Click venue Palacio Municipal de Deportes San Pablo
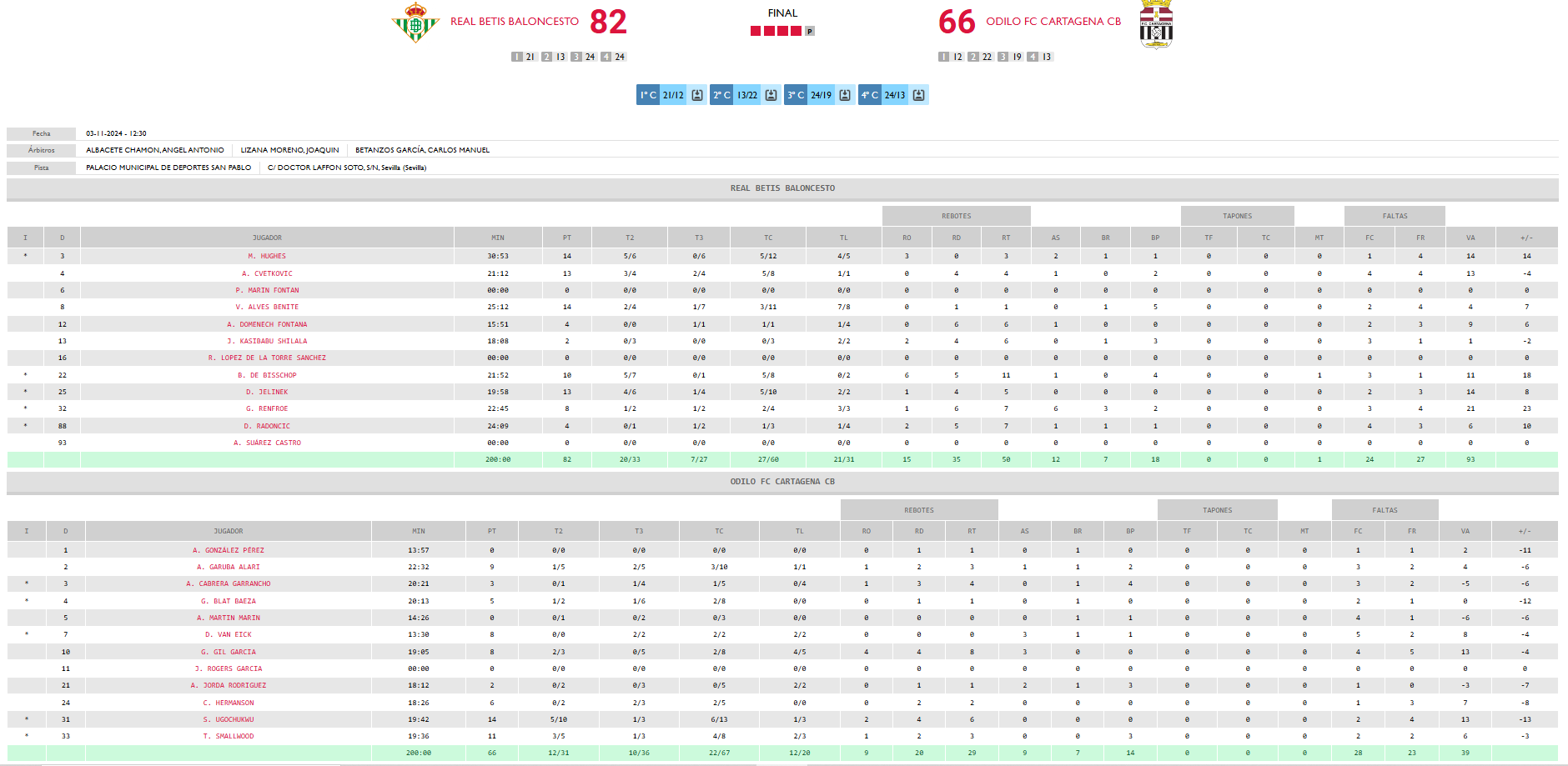 tap(168, 168)
